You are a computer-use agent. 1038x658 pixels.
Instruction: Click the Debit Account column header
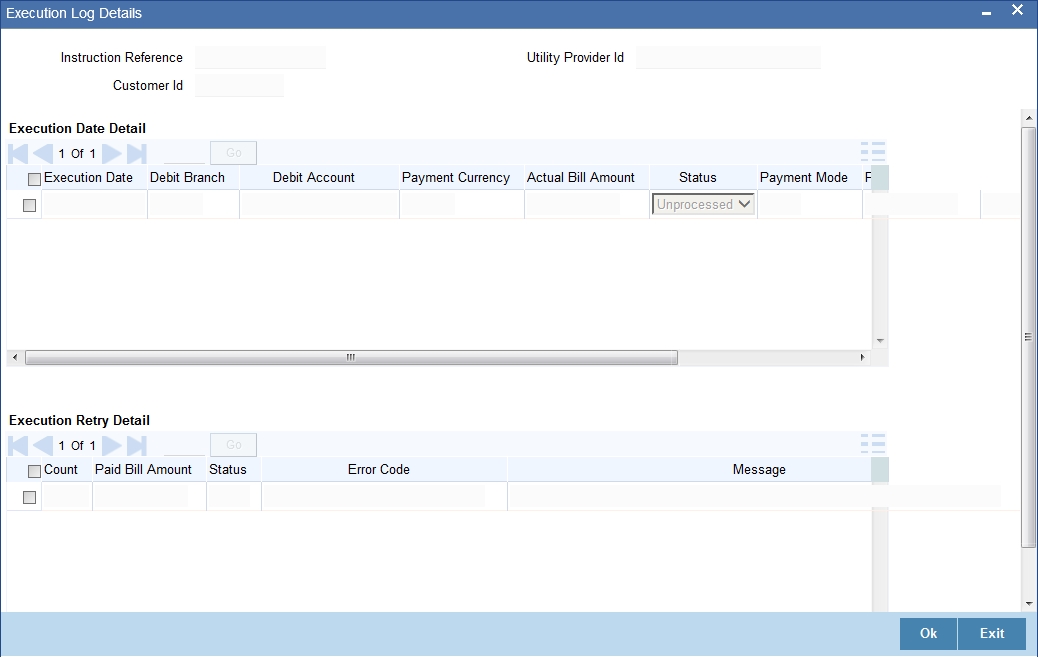coord(314,177)
